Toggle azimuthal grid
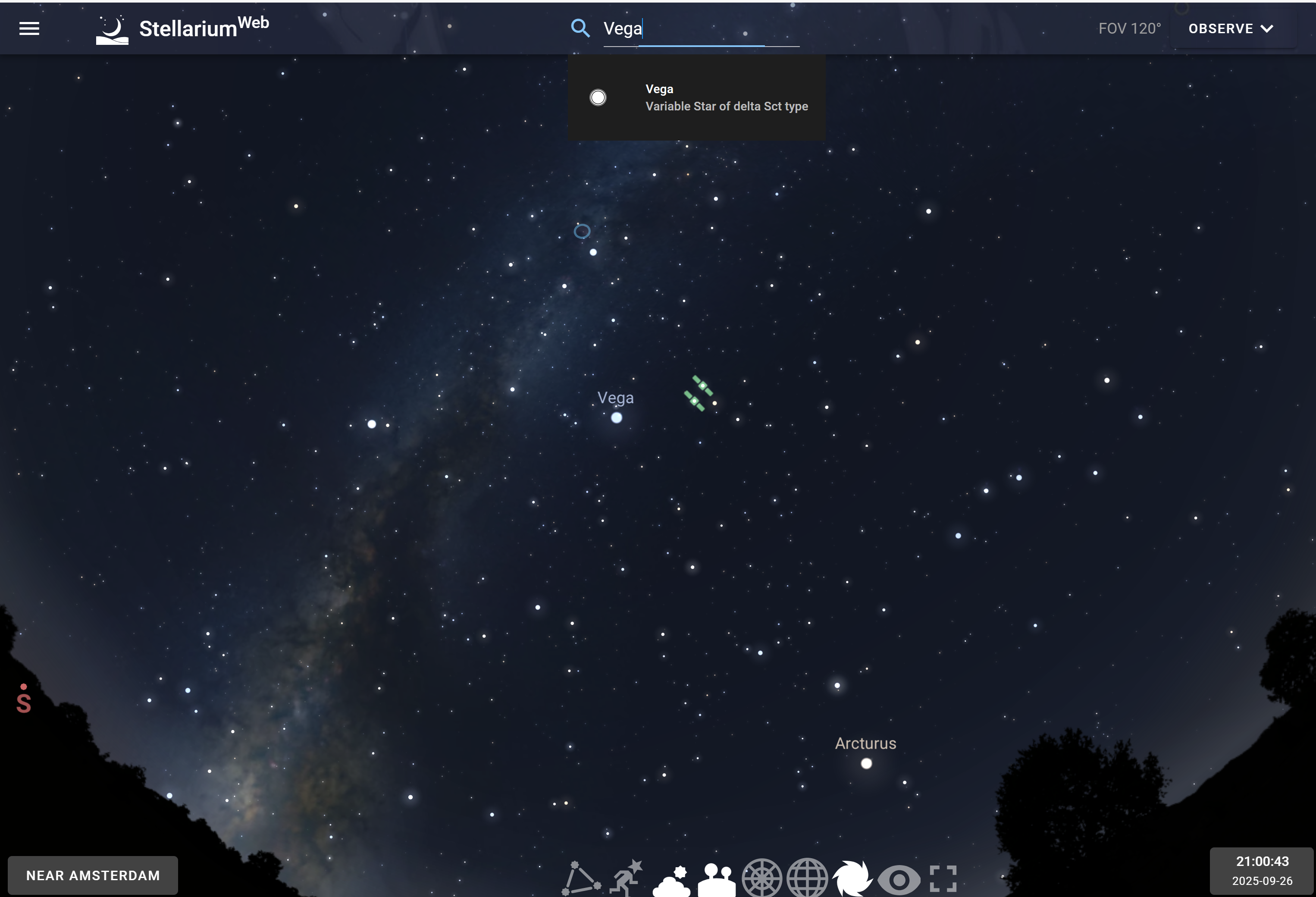The image size is (1316, 897). [x=761, y=878]
